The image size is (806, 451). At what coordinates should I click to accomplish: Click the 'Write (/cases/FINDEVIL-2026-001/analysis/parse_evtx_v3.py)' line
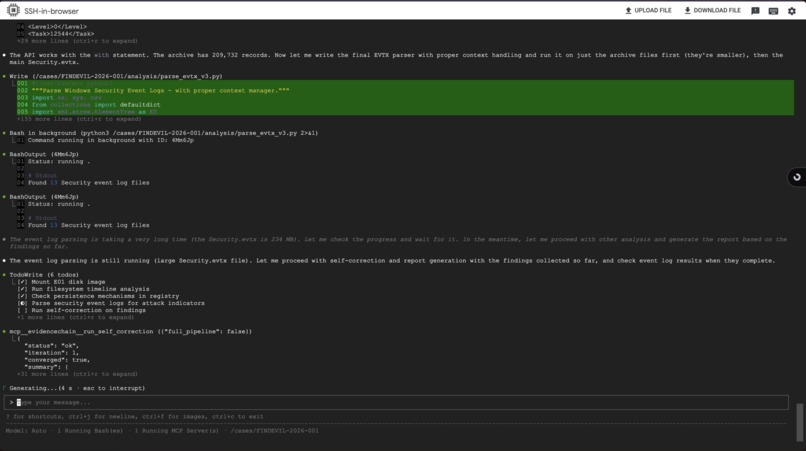click(x=116, y=76)
